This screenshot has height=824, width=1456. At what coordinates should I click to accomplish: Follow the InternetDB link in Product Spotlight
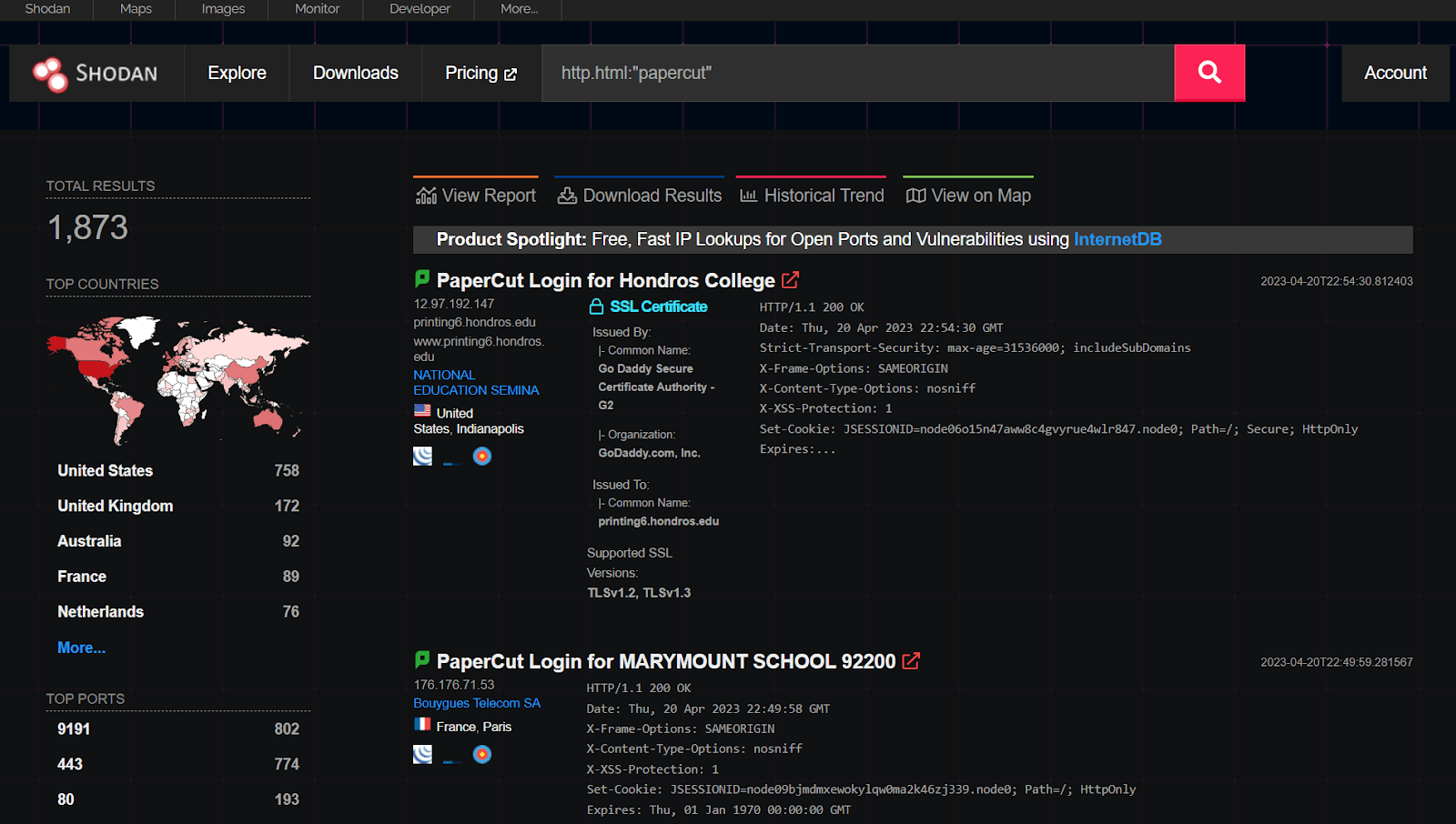(x=1117, y=239)
